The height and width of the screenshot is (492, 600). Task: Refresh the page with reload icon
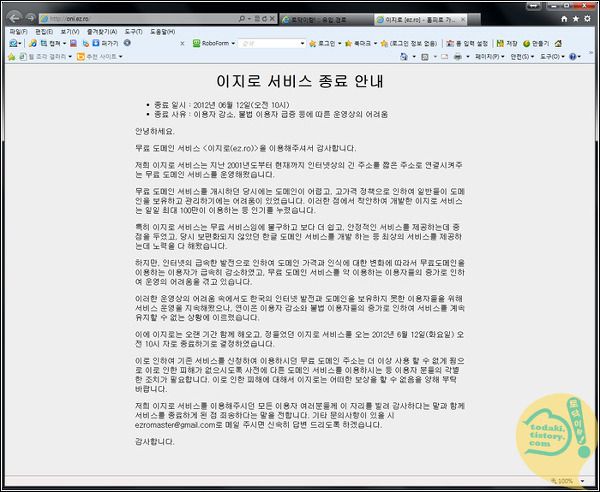point(265,19)
